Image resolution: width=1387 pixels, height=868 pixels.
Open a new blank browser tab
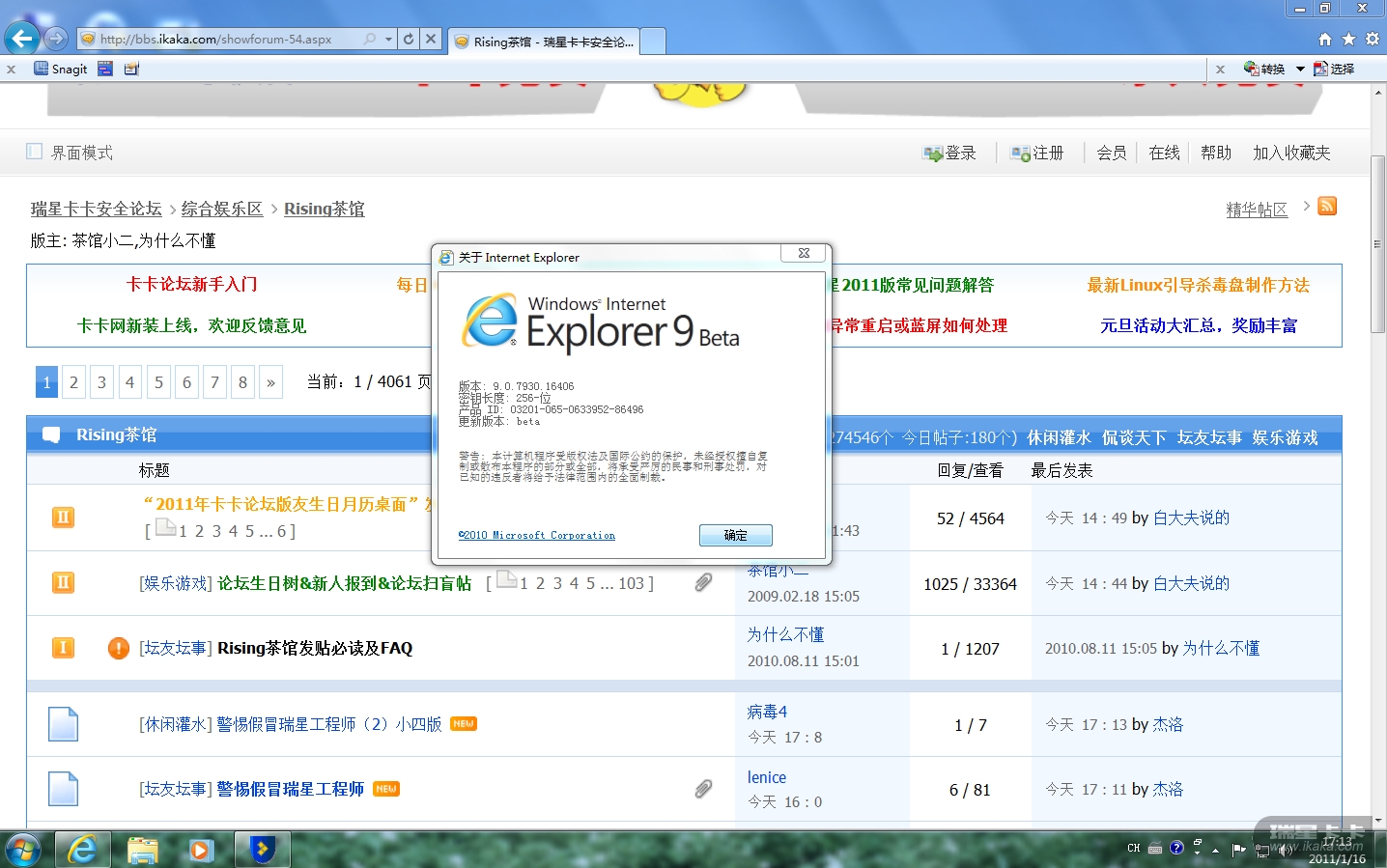pyautogui.click(x=653, y=42)
